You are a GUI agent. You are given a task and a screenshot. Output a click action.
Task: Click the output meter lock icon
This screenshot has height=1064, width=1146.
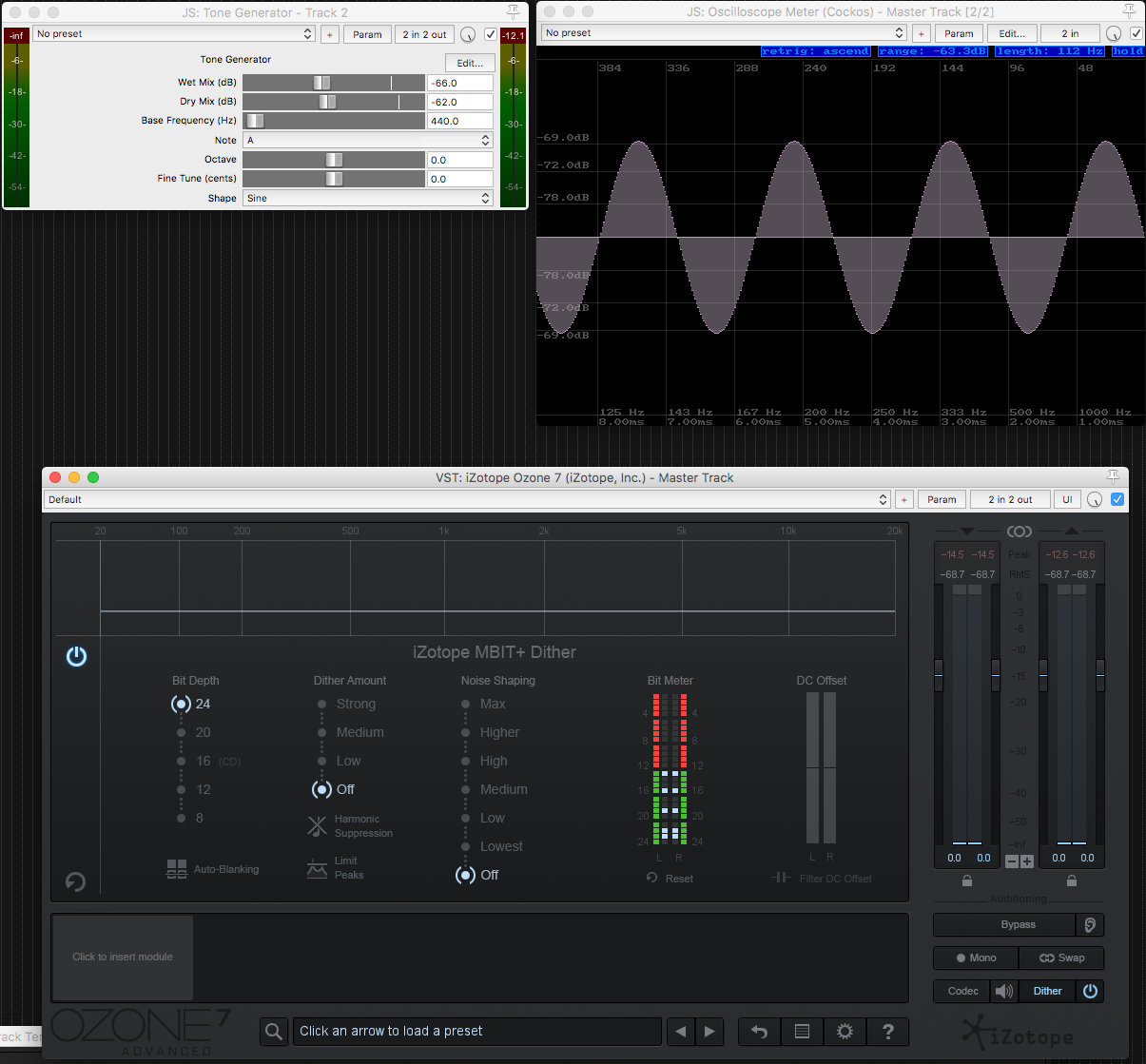point(1072,881)
